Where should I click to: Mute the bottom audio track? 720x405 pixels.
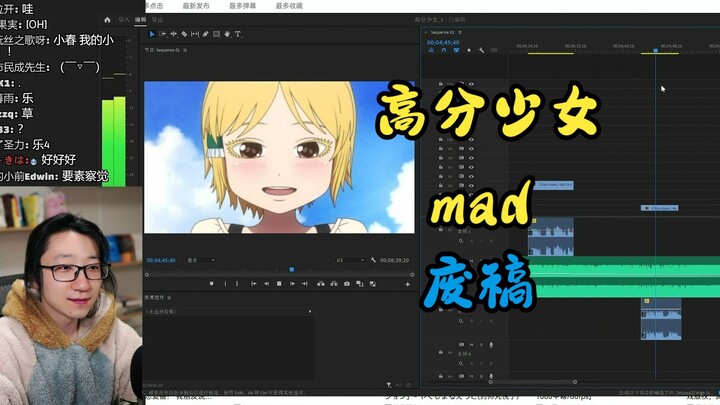click(x=471, y=376)
